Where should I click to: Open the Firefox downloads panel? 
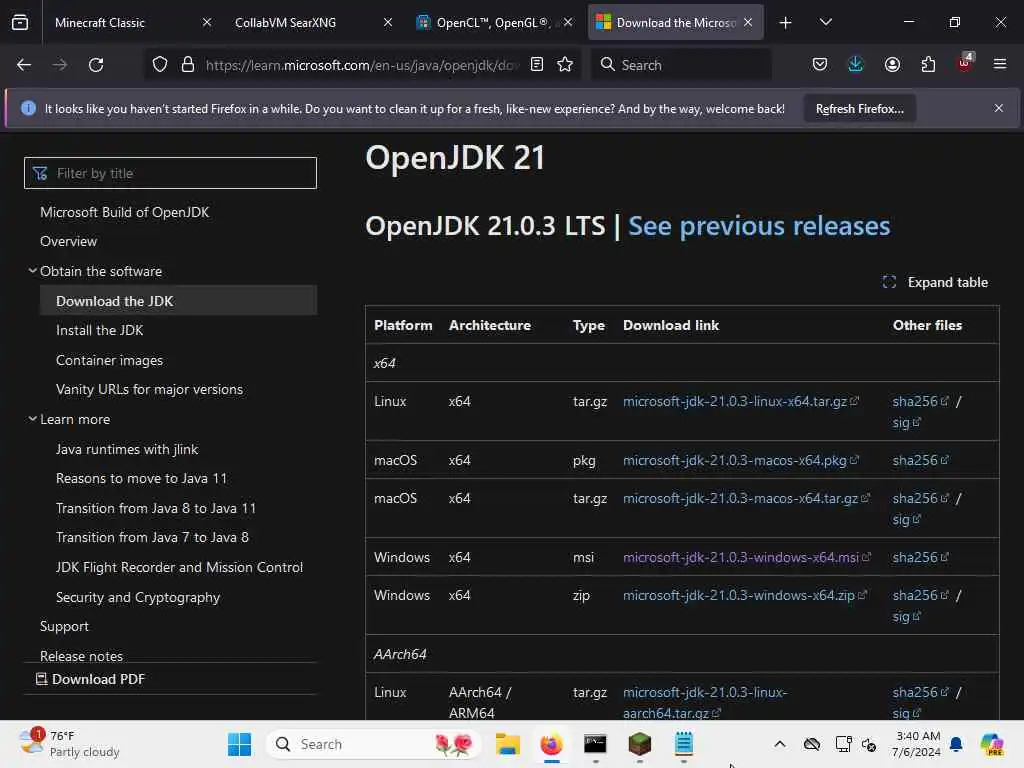click(856, 65)
